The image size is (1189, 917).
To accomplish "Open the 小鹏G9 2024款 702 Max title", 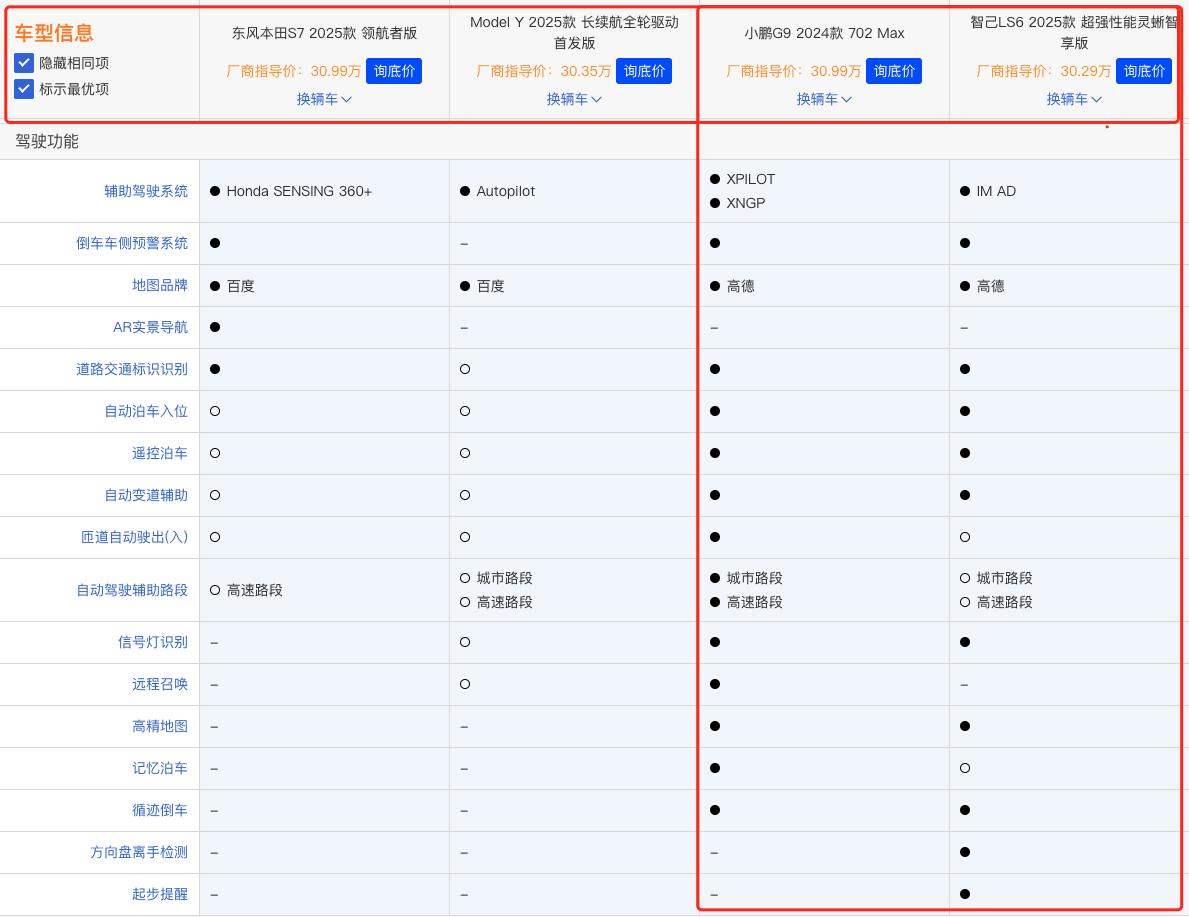I will pyautogui.click(x=824, y=33).
